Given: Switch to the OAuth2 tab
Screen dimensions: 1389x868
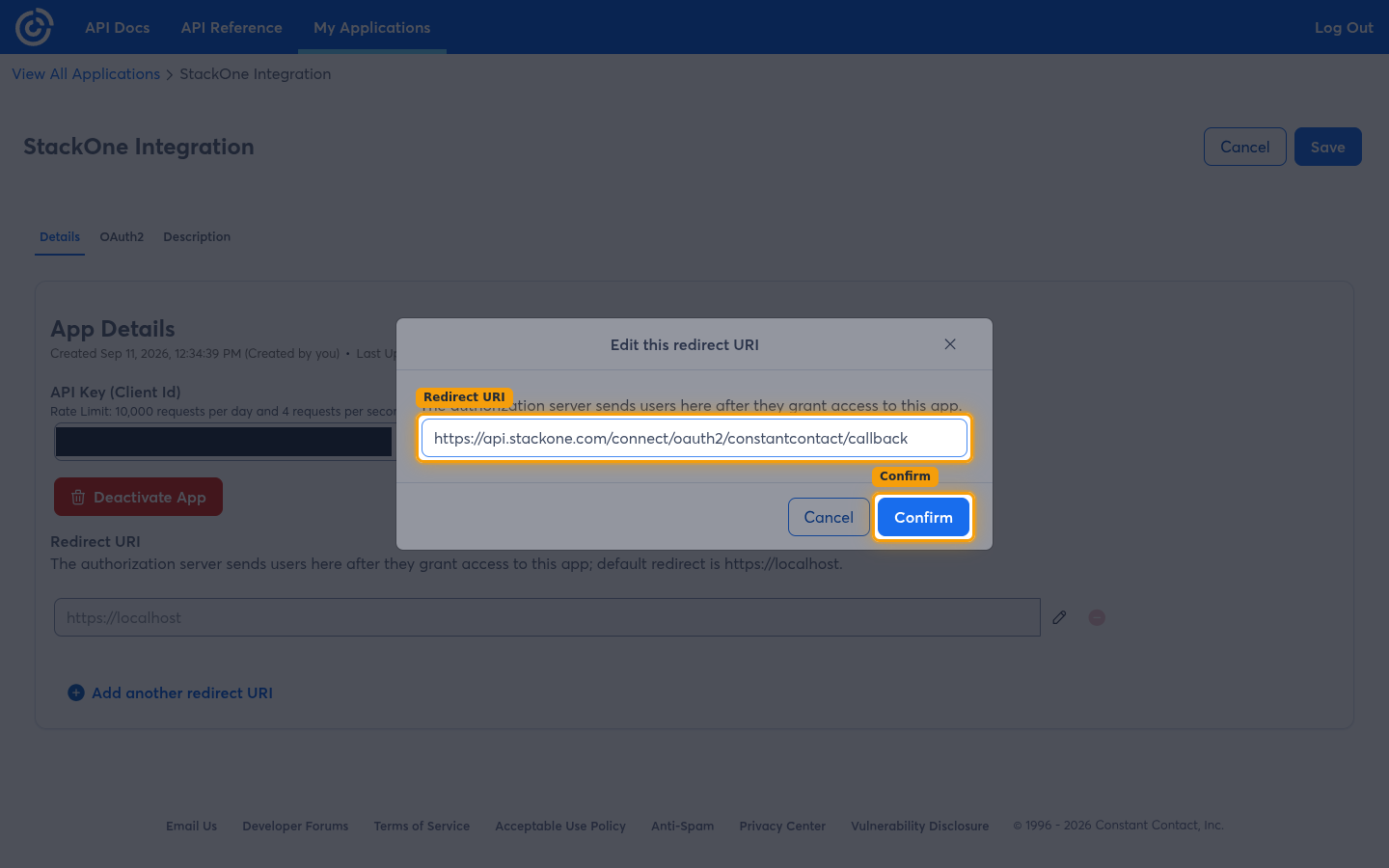Looking at the screenshot, I should [122, 237].
